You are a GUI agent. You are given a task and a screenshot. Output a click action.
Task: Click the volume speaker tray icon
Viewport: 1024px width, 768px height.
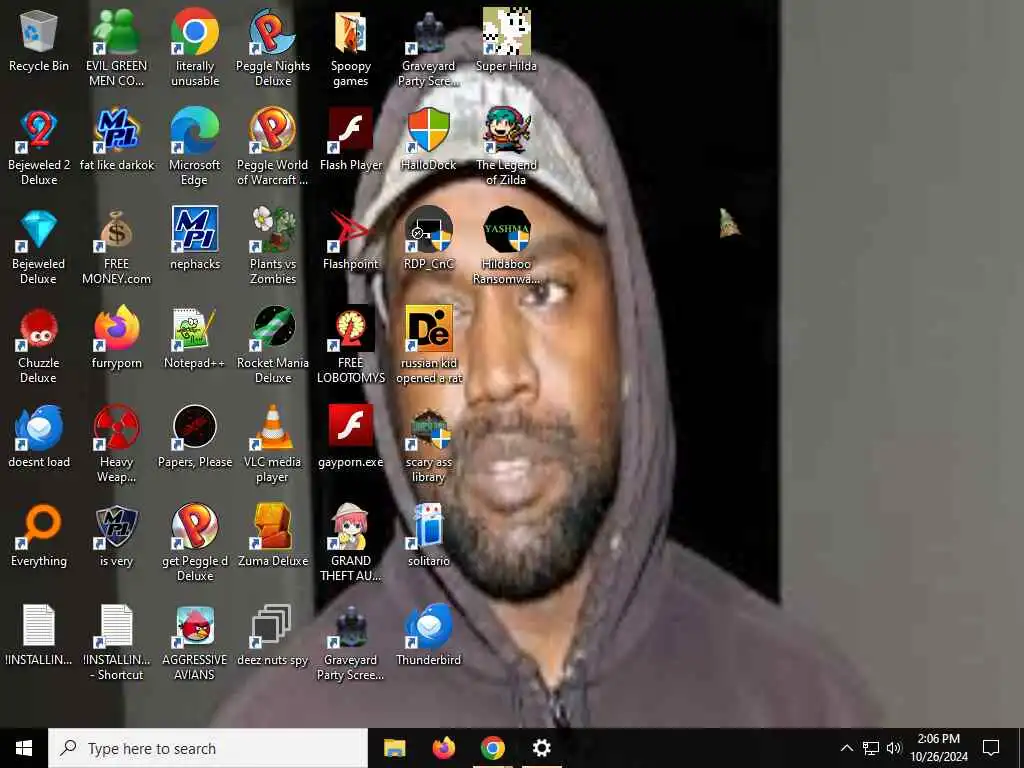point(894,748)
